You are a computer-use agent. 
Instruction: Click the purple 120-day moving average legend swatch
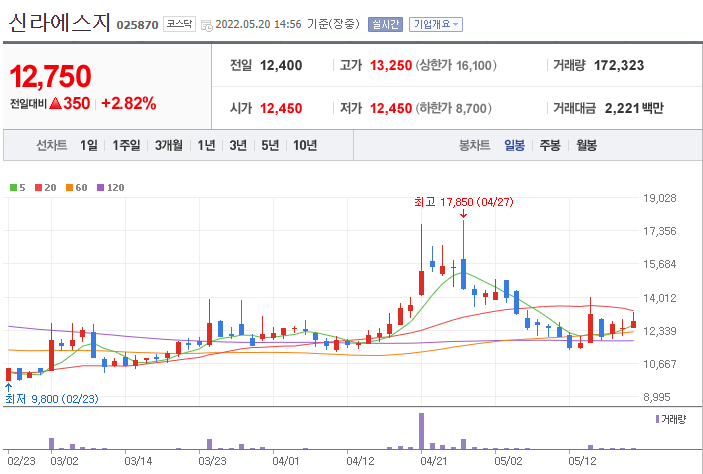[100, 187]
